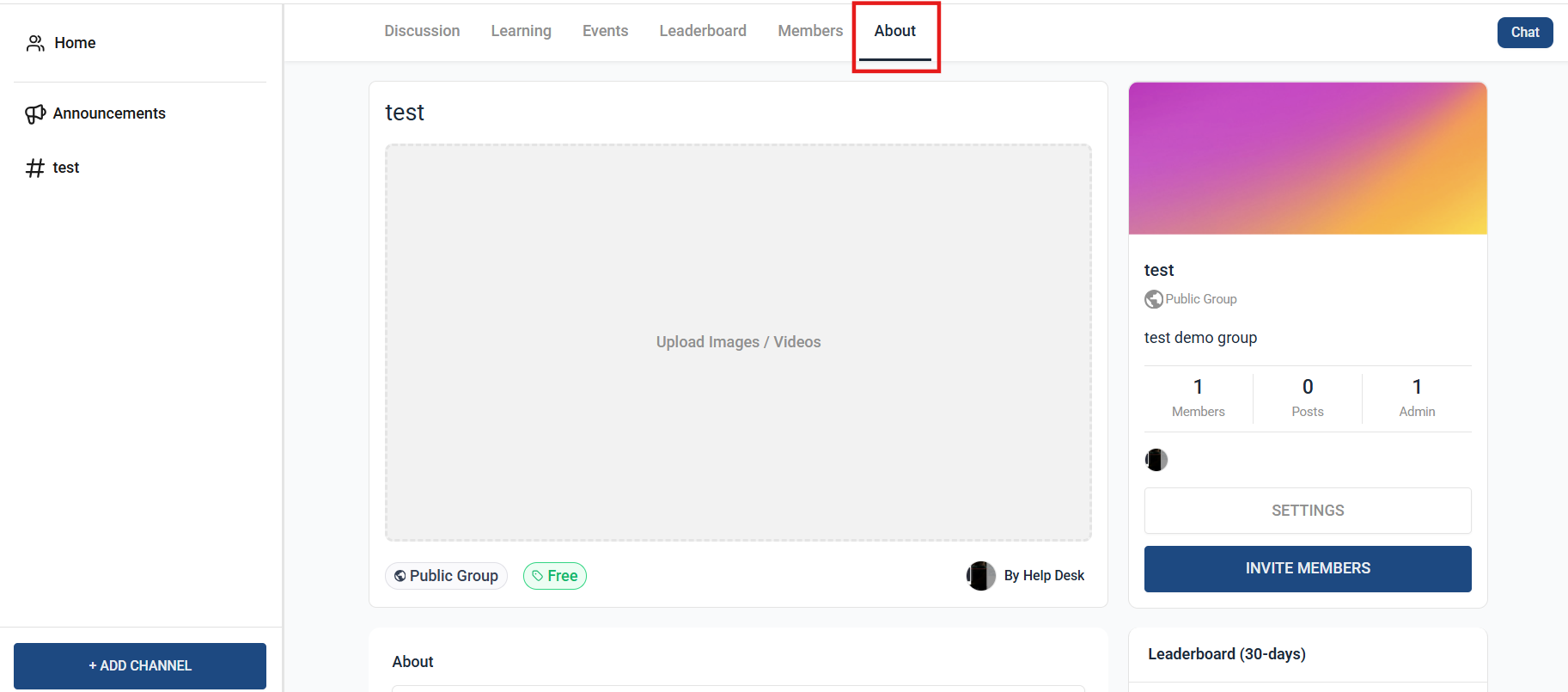
Task: Select the Members tab
Action: coord(810,31)
